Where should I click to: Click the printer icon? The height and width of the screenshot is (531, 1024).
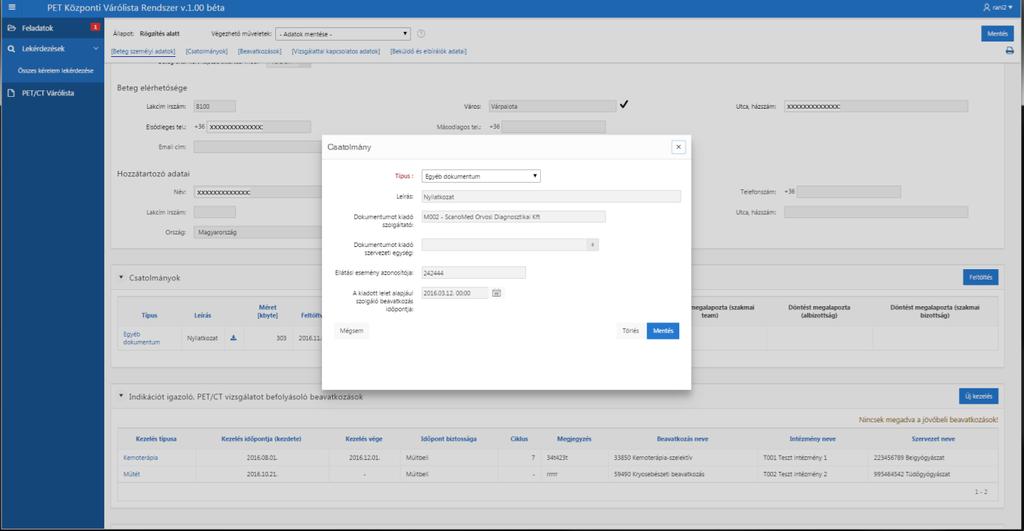(1010, 51)
